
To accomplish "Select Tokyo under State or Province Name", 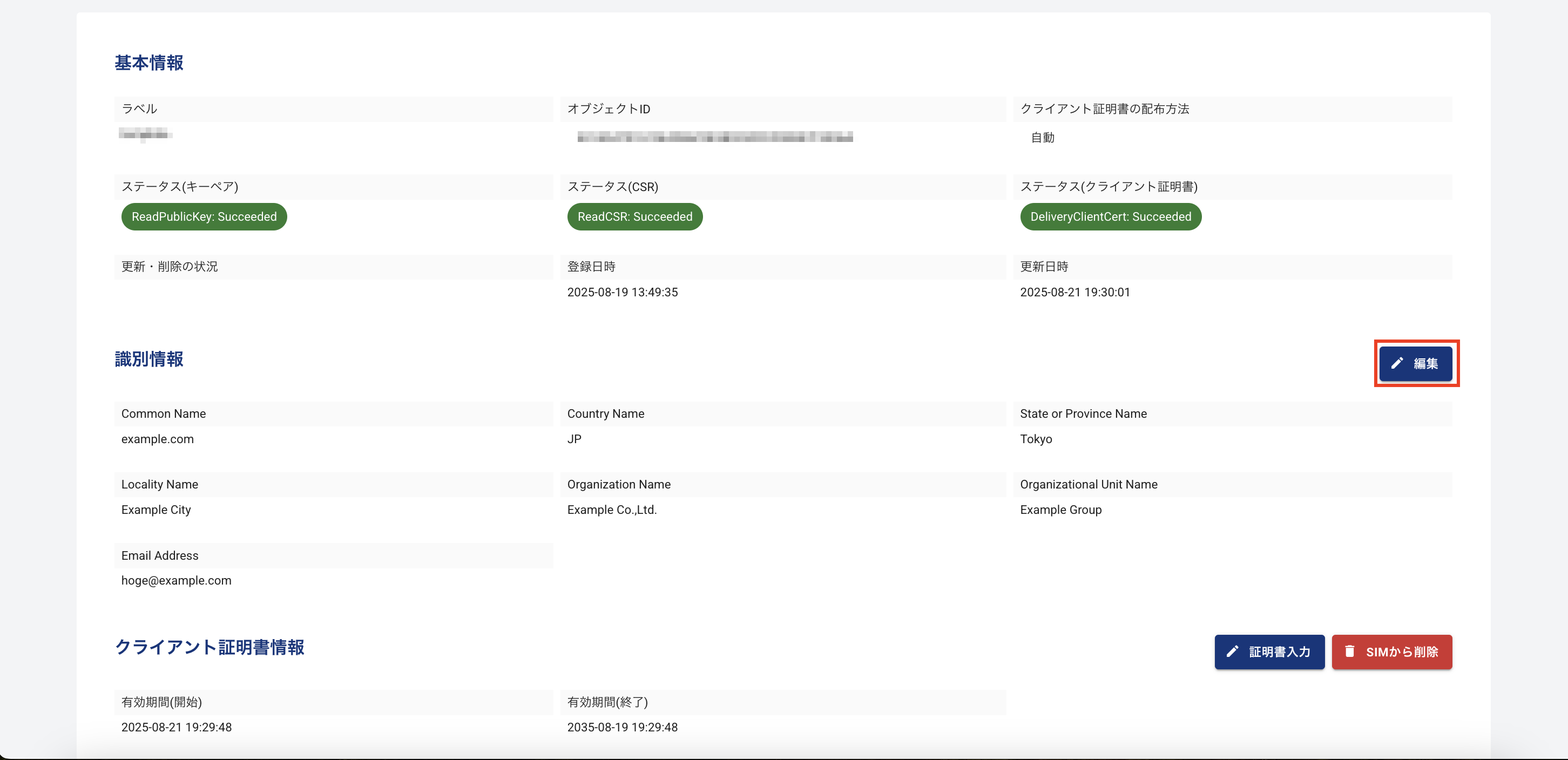I will [x=1036, y=439].
